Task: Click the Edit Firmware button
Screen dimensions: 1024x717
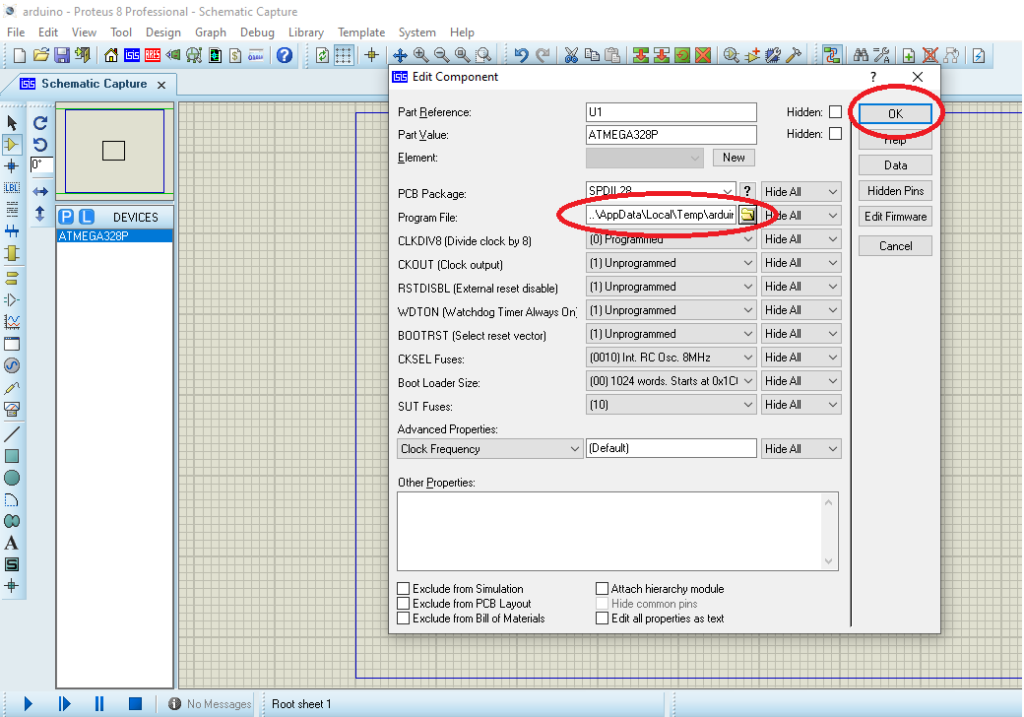Action: pyautogui.click(x=895, y=216)
